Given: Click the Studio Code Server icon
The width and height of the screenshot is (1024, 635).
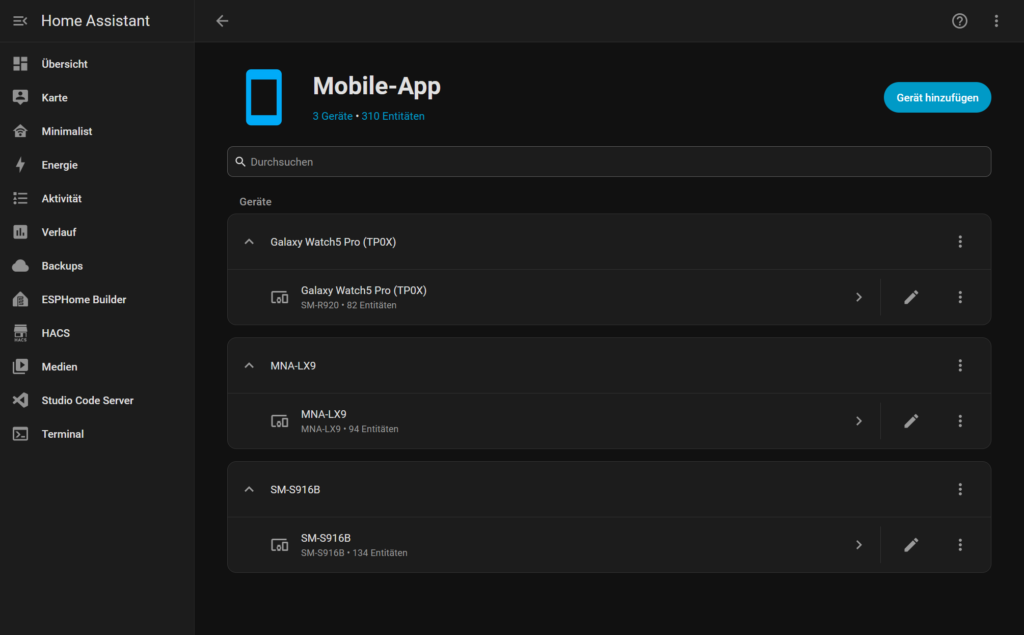Looking at the screenshot, I should pyautogui.click(x=20, y=400).
